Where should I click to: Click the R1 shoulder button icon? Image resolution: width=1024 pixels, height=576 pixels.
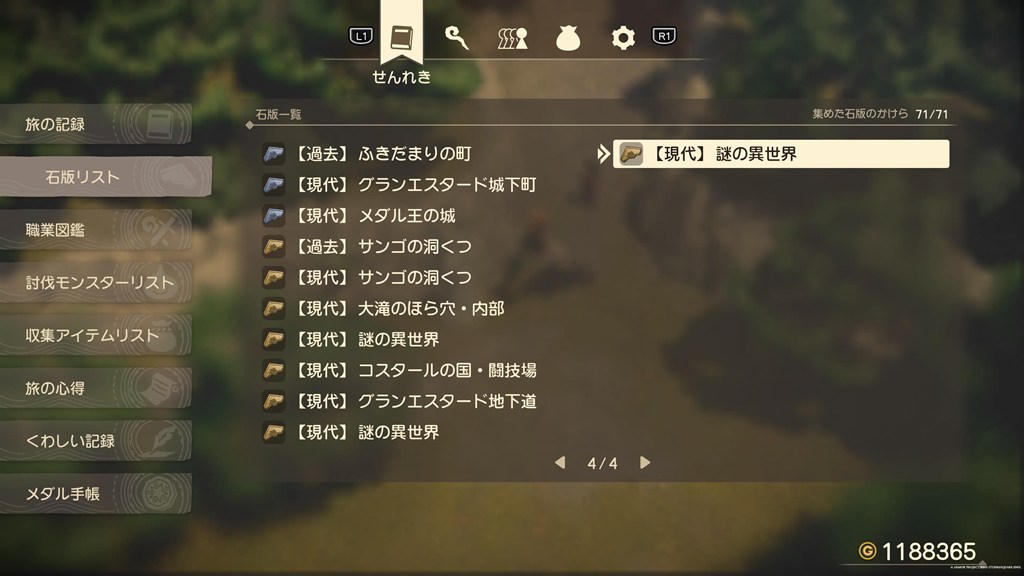pyautogui.click(x=664, y=36)
